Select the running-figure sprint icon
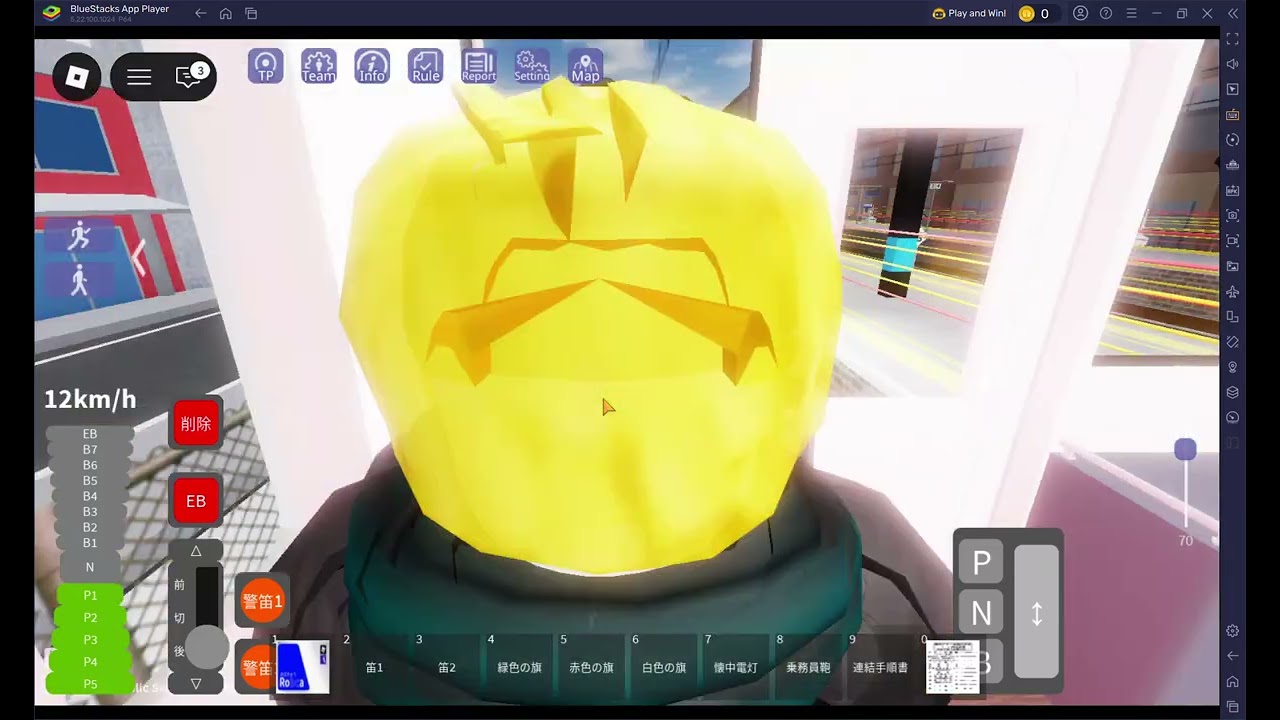The height and width of the screenshot is (720, 1280). [79, 237]
